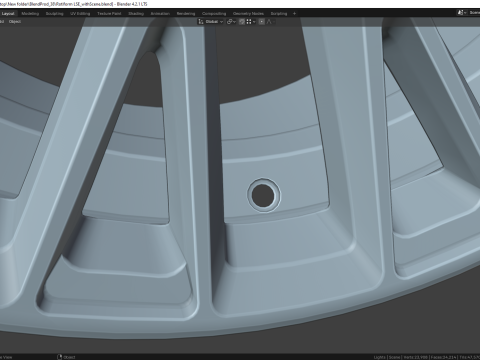Open the Global transform orientation dropdown
Screen dimensions: 480x360
tap(211, 22)
